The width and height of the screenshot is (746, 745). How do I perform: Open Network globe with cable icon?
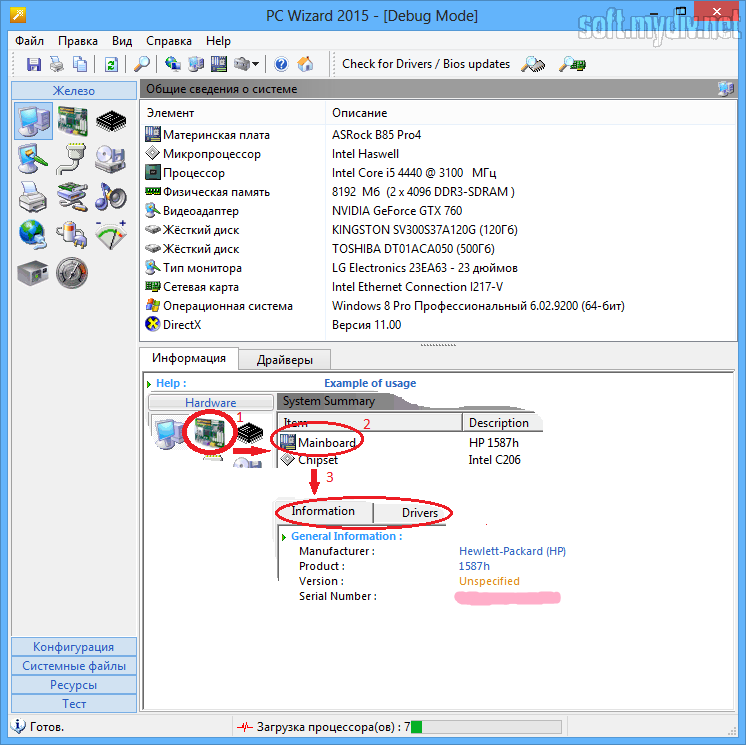pyautogui.click(x=32, y=235)
